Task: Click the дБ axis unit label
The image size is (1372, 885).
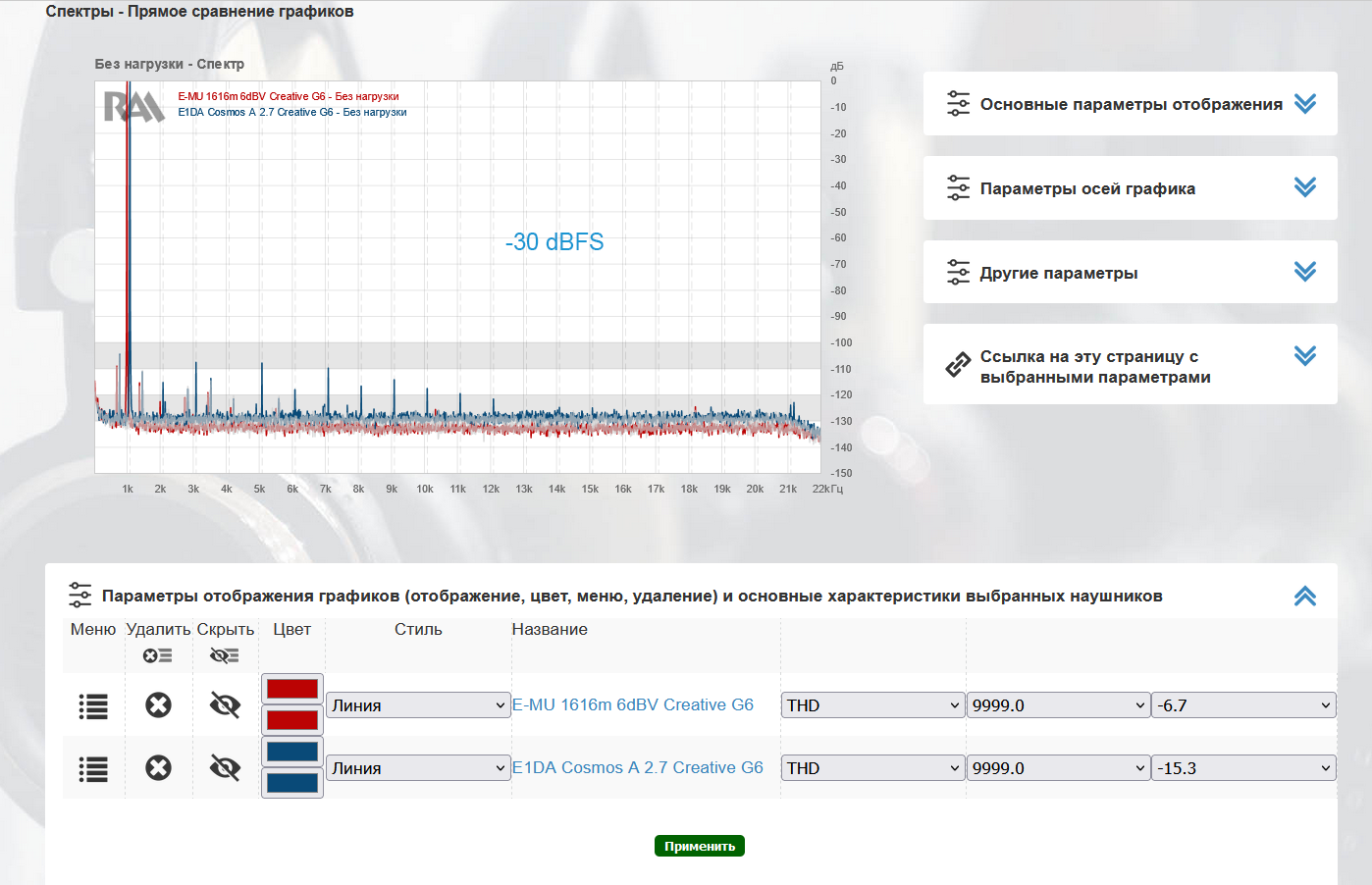Action: (x=836, y=67)
